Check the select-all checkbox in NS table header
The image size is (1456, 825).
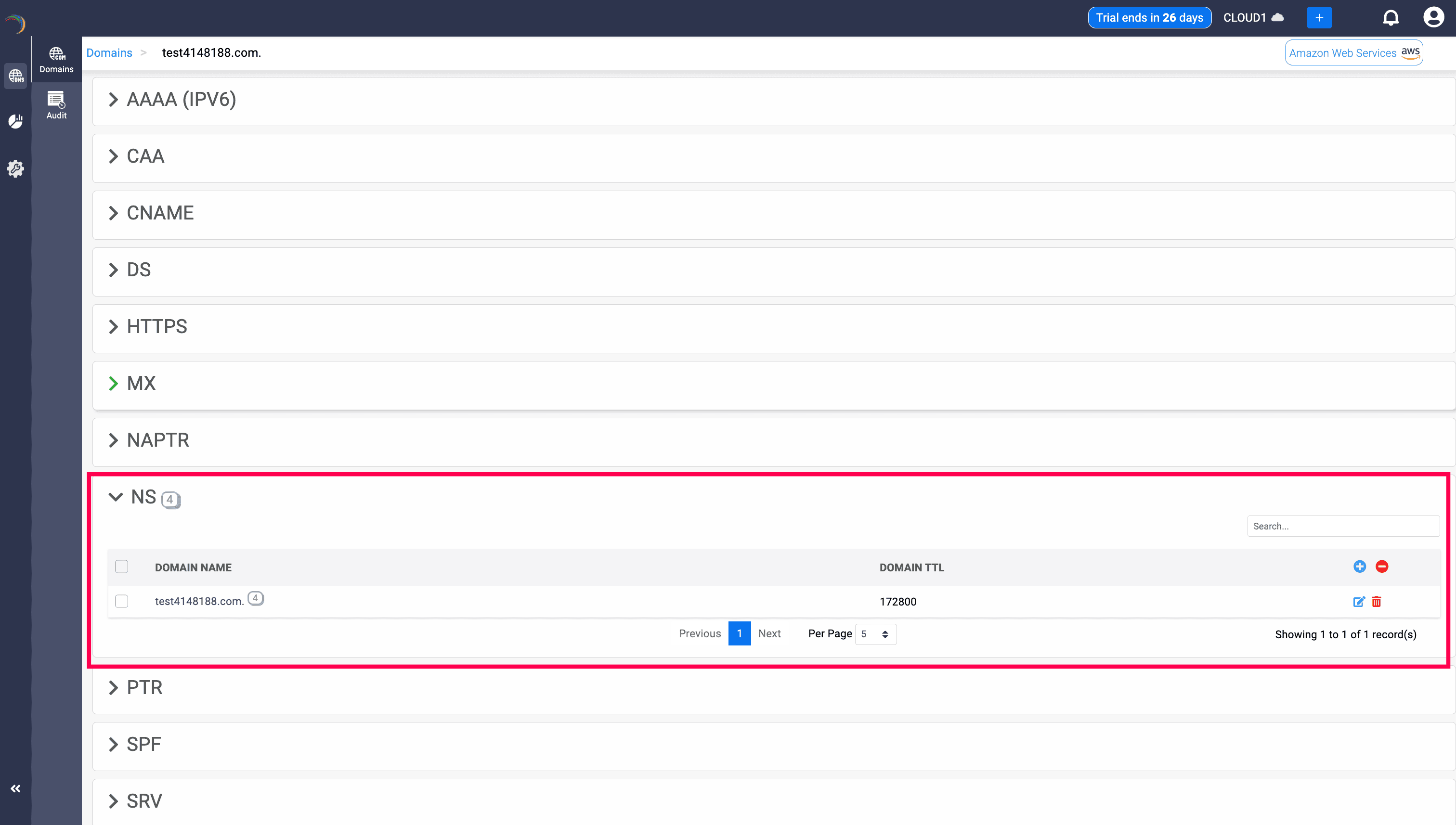(121, 566)
